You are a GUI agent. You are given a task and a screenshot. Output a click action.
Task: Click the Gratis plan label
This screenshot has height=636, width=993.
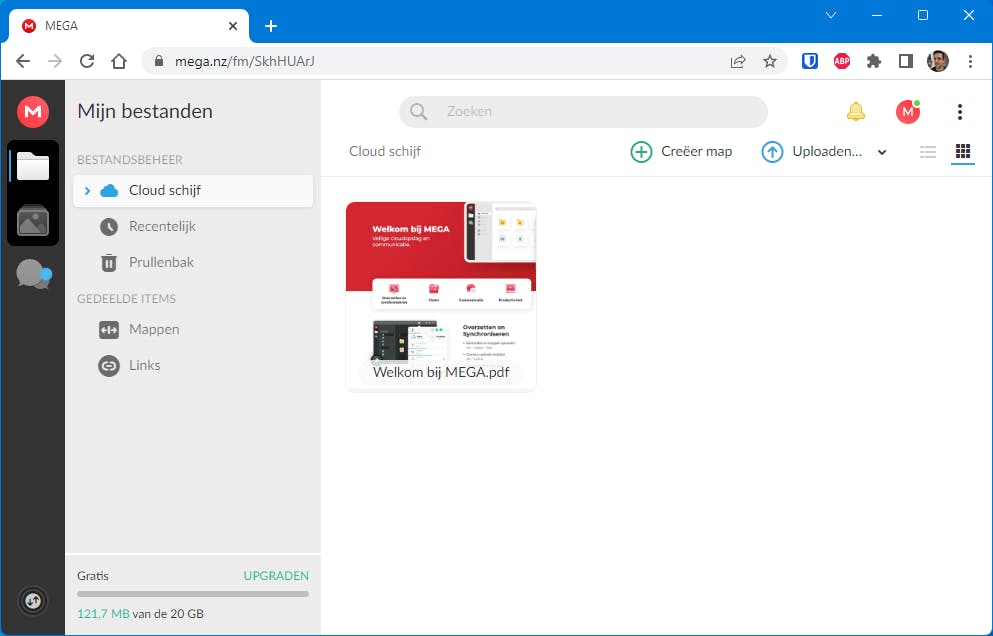click(x=93, y=576)
